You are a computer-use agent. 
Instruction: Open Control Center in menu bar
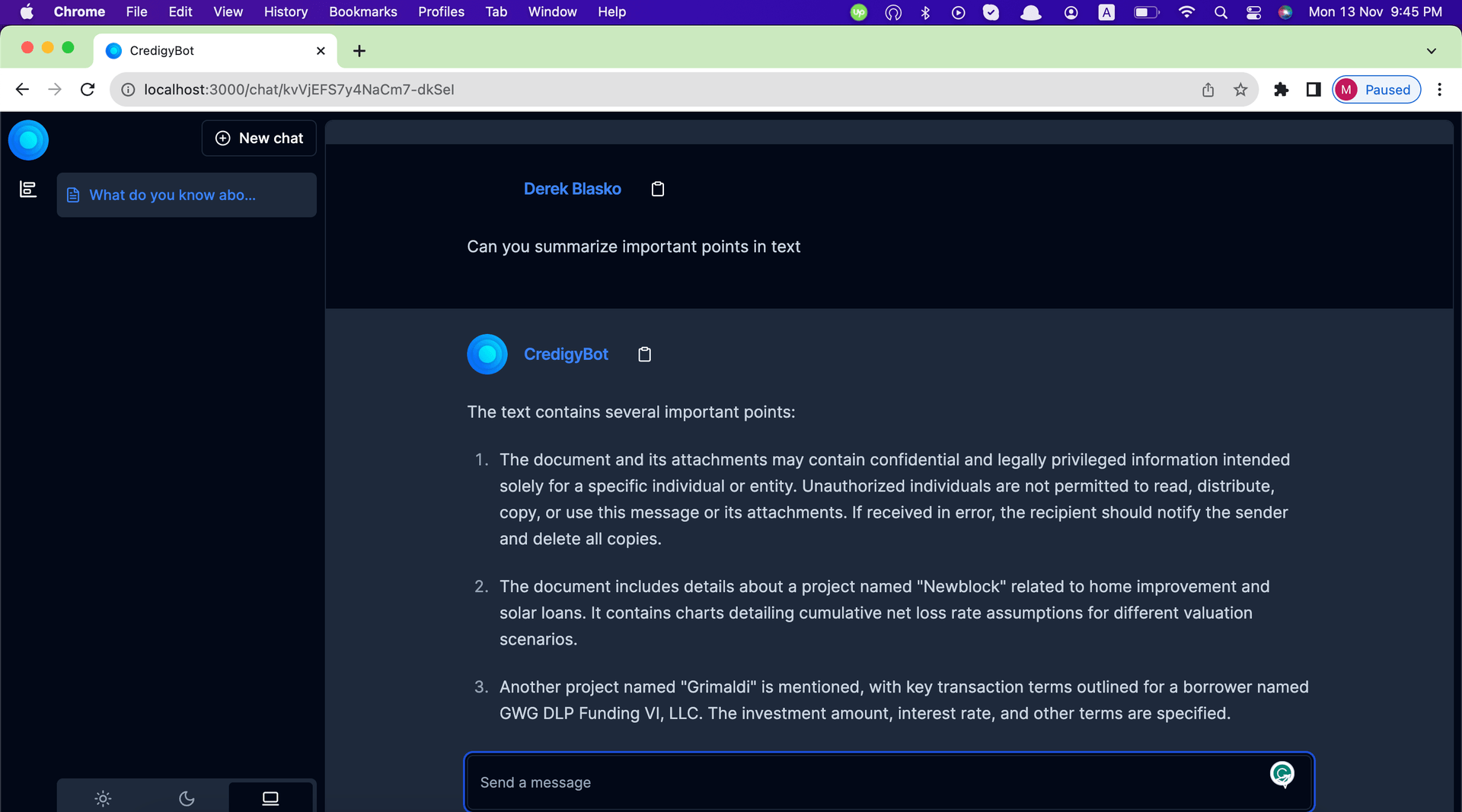pyautogui.click(x=1253, y=12)
